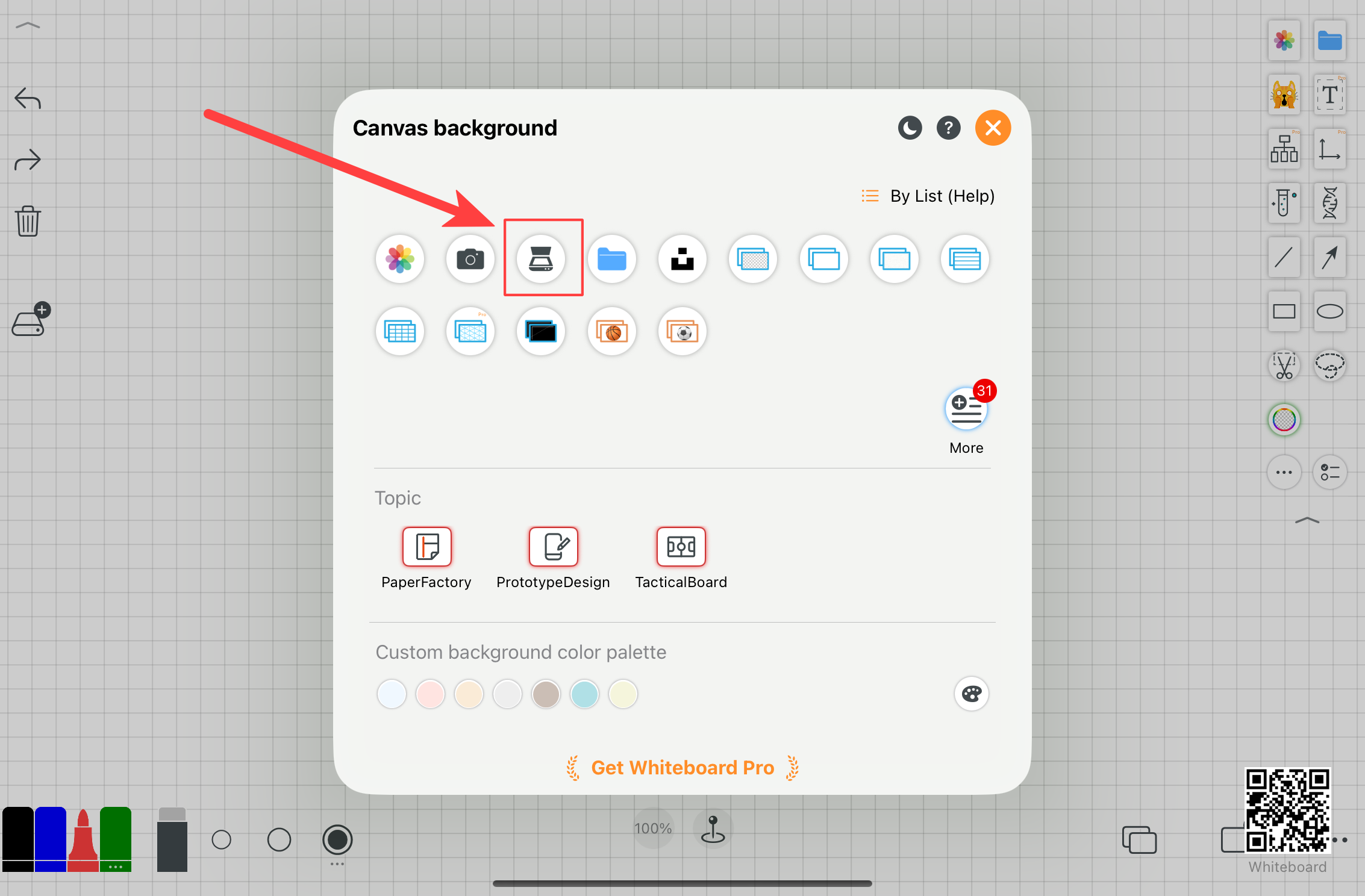Screen dimensions: 1365x896
Task: Open the Mind Map Pro tool
Action: [x=1284, y=149]
